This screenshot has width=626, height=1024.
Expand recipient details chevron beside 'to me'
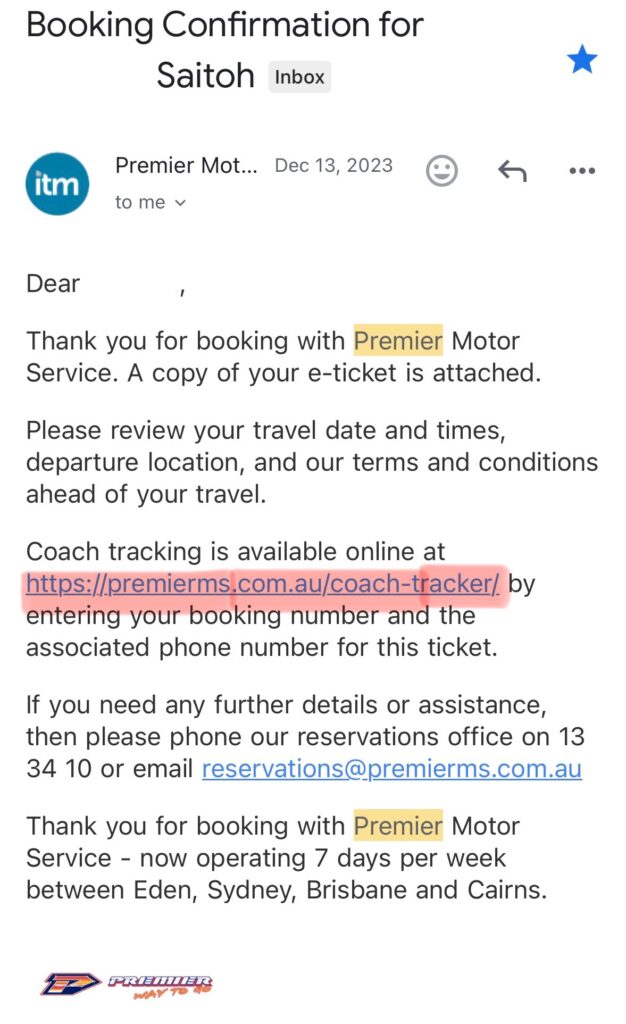pyautogui.click(x=181, y=203)
